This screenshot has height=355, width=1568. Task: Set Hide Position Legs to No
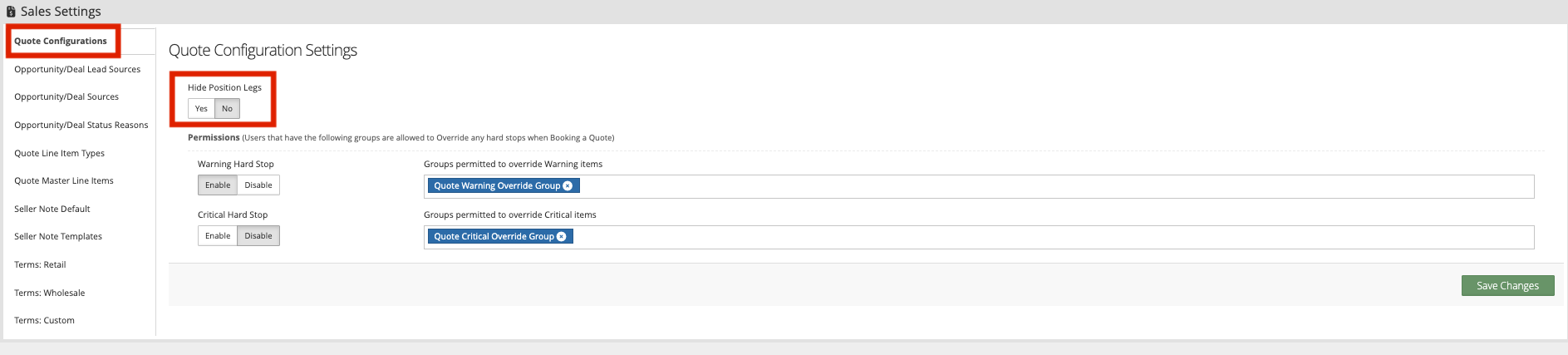228,109
